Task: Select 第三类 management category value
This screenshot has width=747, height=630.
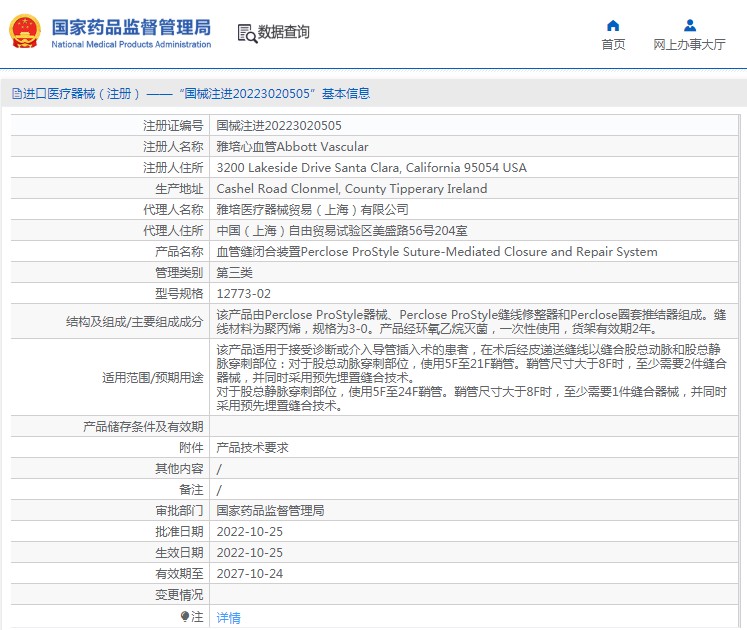Action: [x=234, y=273]
